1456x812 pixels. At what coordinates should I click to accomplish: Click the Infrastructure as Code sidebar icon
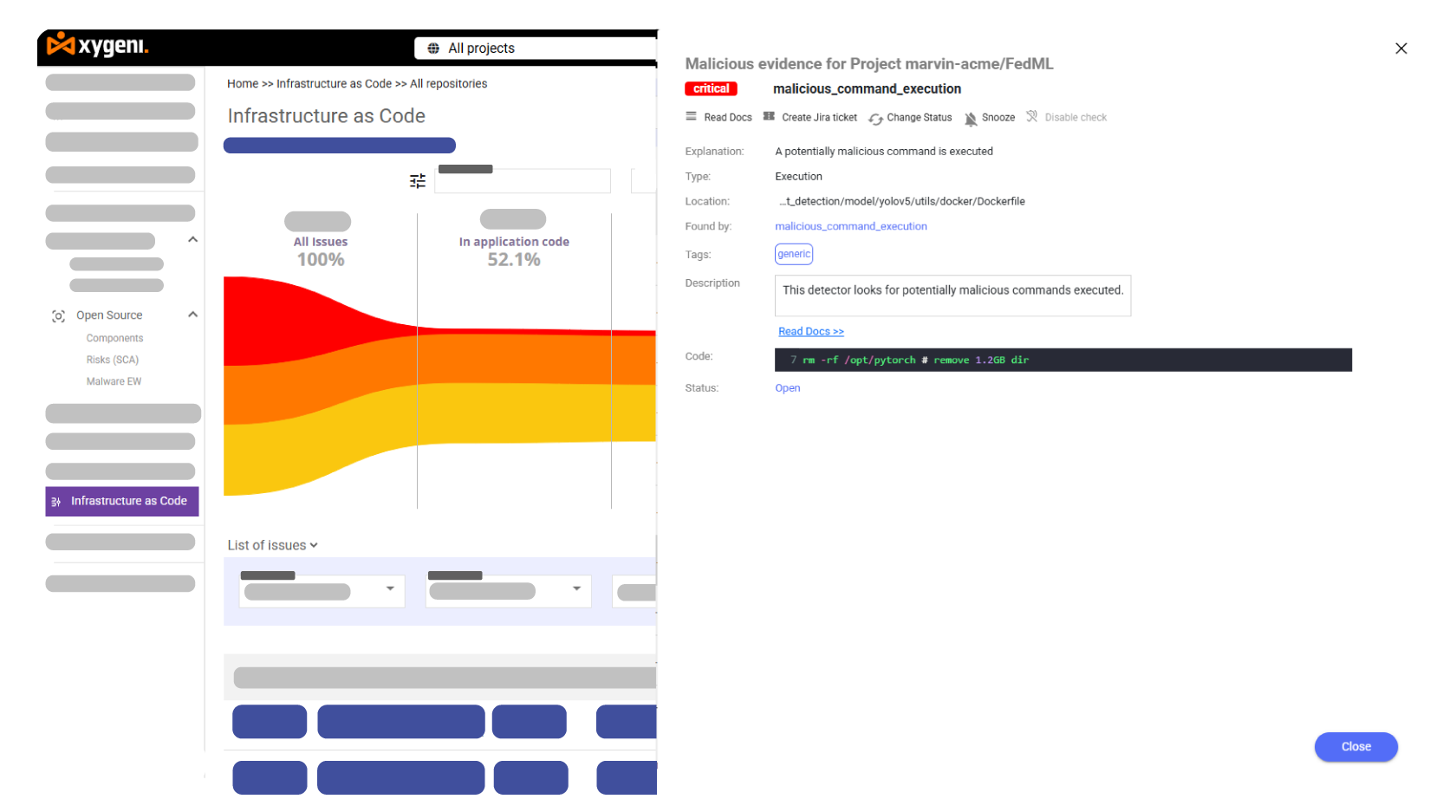tap(56, 502)
